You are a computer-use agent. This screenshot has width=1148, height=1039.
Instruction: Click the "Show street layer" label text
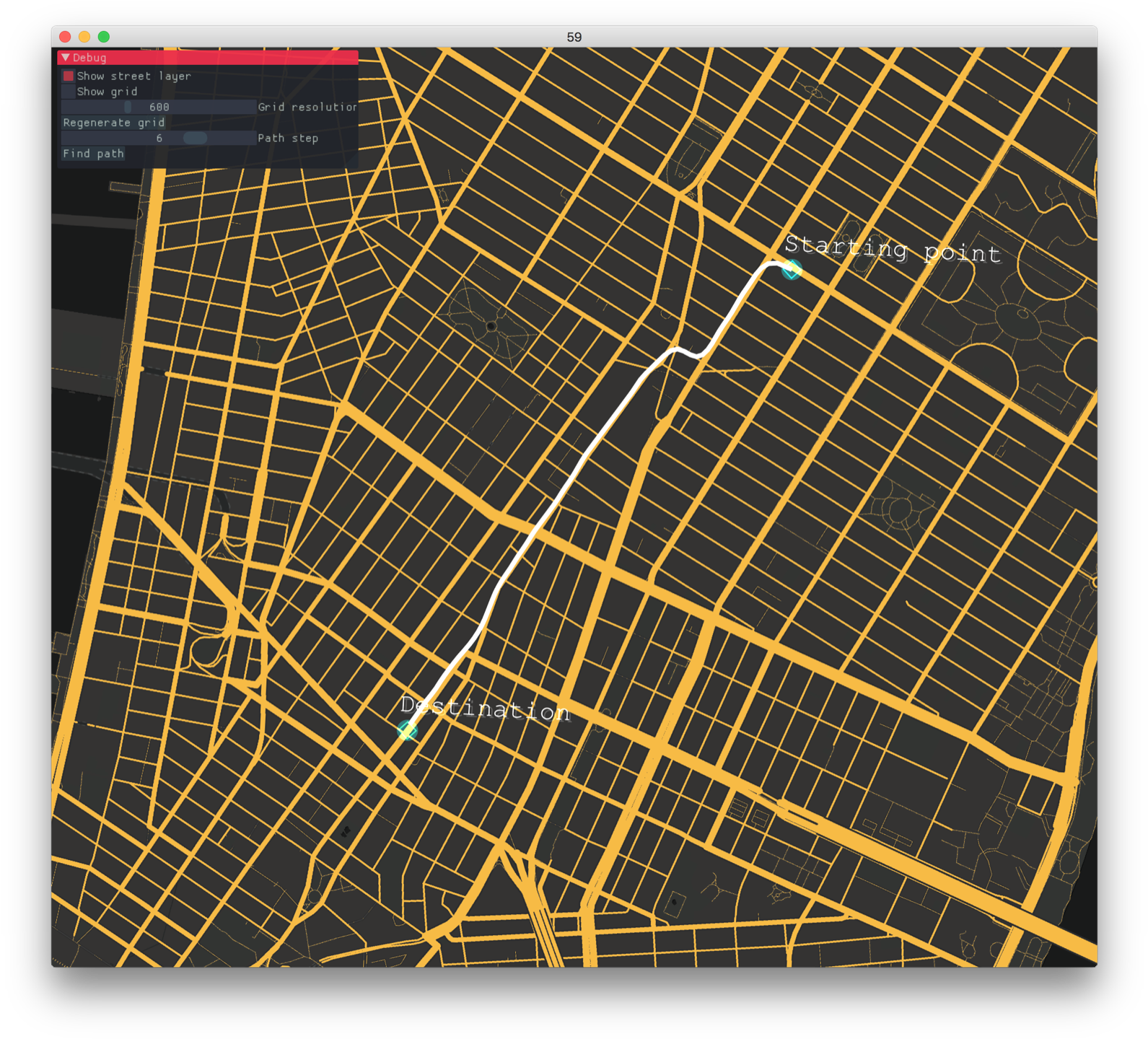point(133,76)
